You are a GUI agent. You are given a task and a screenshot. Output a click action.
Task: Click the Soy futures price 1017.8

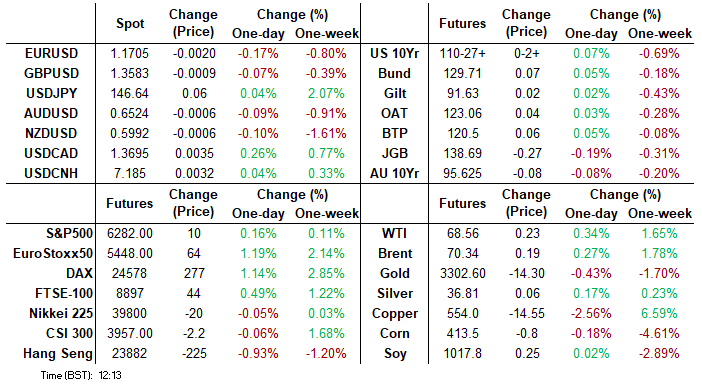(x=462, y=354)
